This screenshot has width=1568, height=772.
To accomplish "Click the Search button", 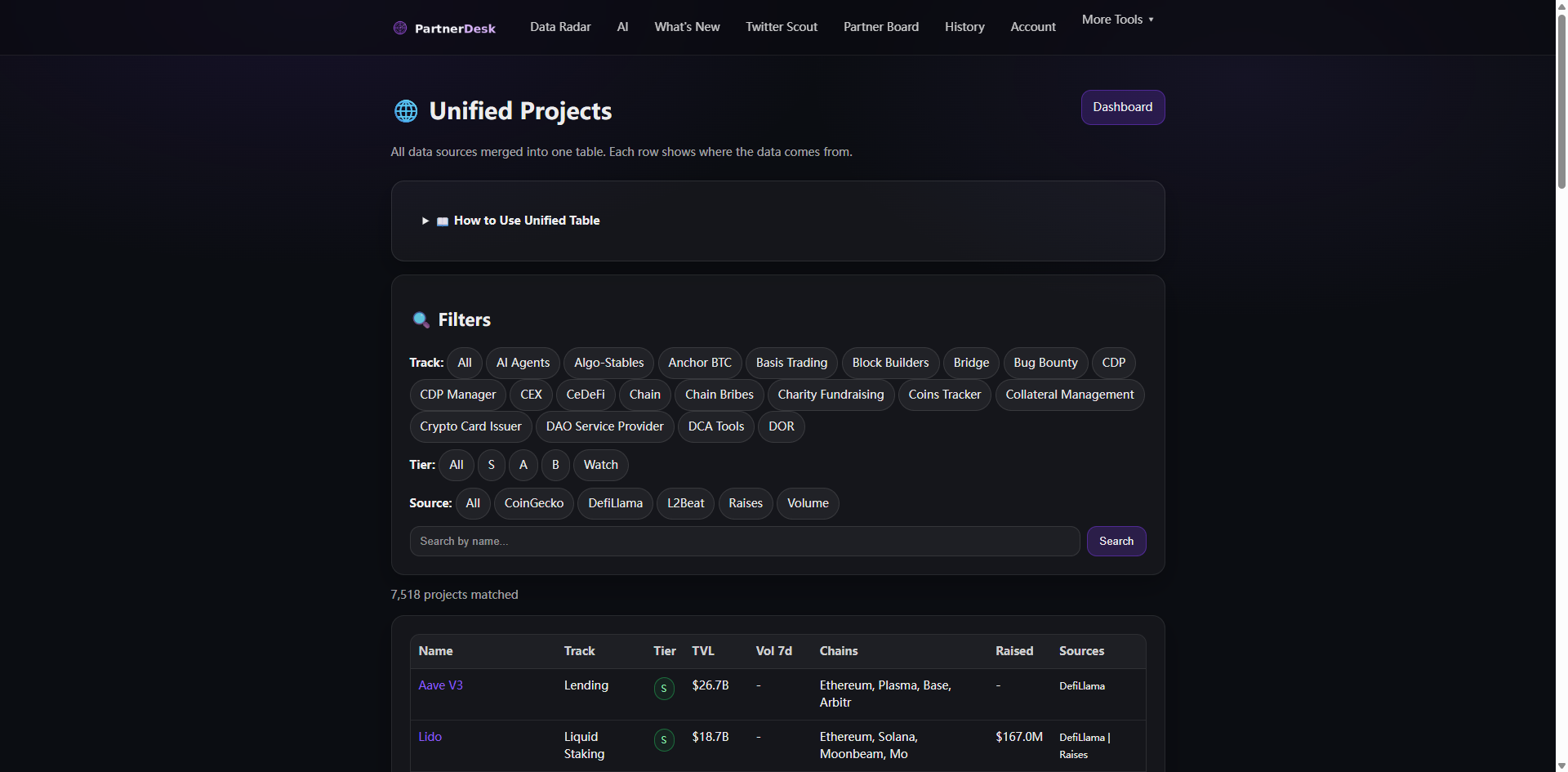I will tap(1116, 541).
